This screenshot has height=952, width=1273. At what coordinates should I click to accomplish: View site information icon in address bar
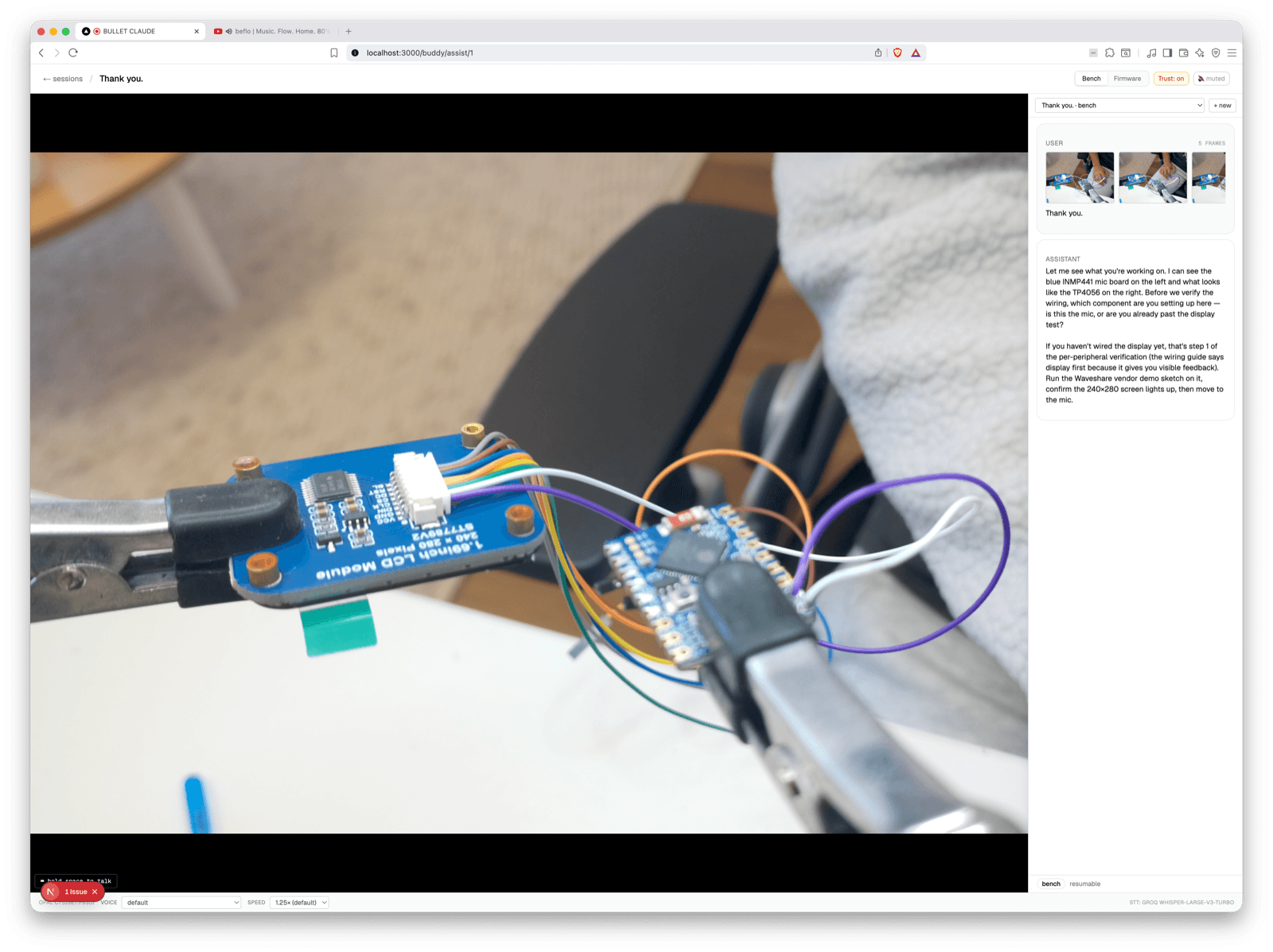point(355,53)
